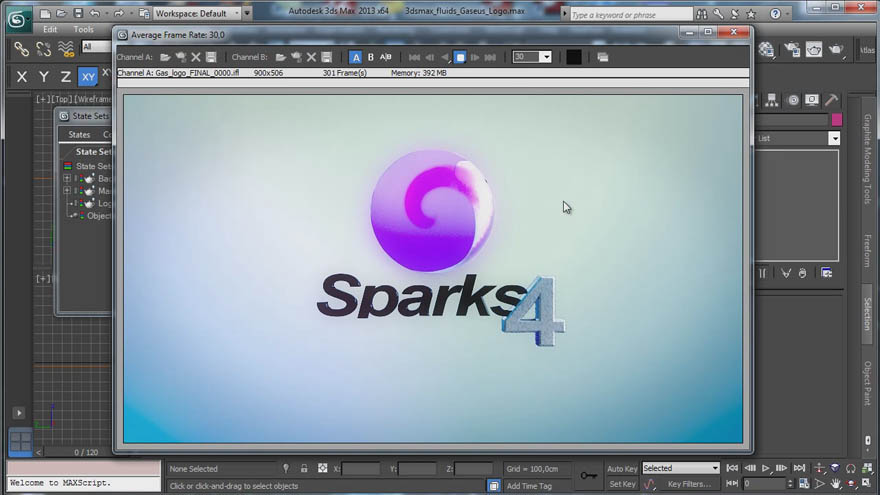This screenshot has width=880, height=495.
Task: Close Channel B with the X icon
Action: [311, 57]
